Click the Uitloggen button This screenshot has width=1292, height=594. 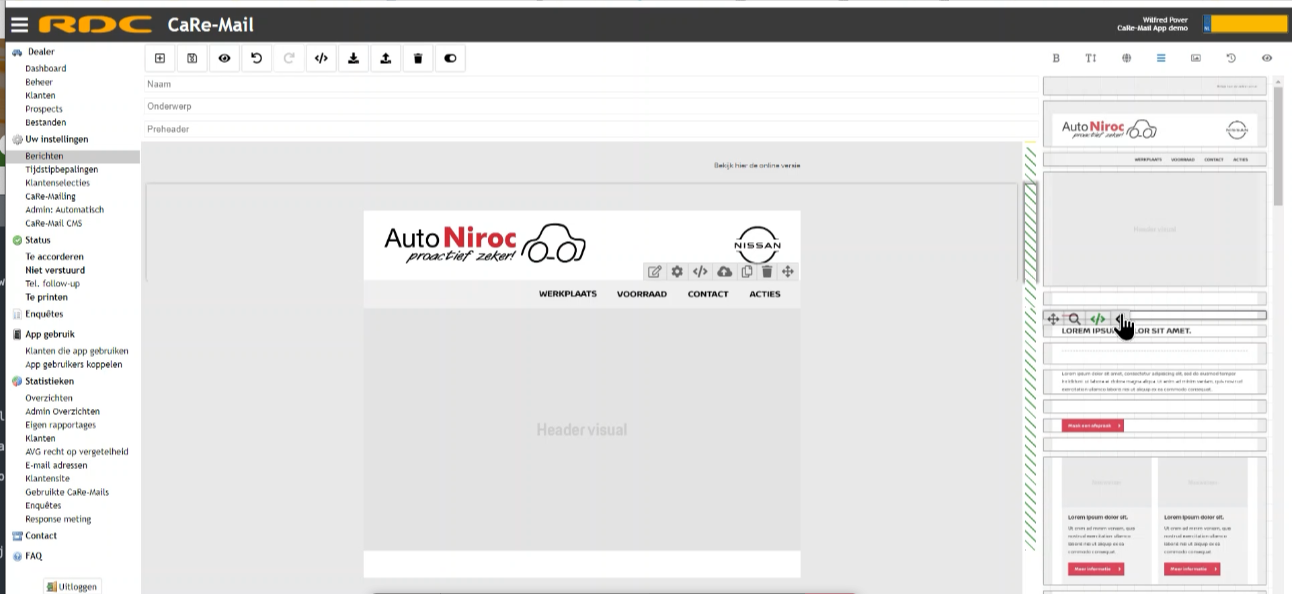[72, 586]
